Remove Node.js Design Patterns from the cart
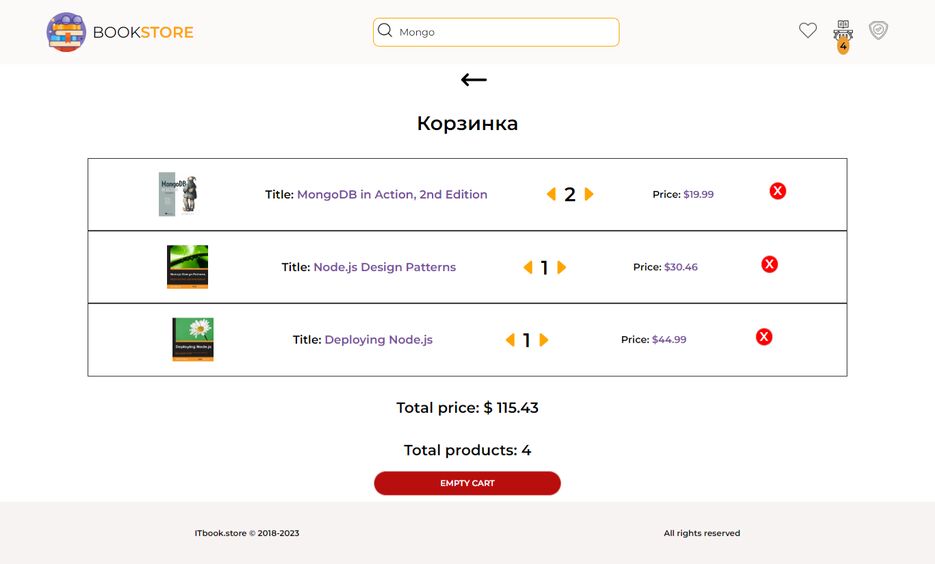 pos(769,264)
